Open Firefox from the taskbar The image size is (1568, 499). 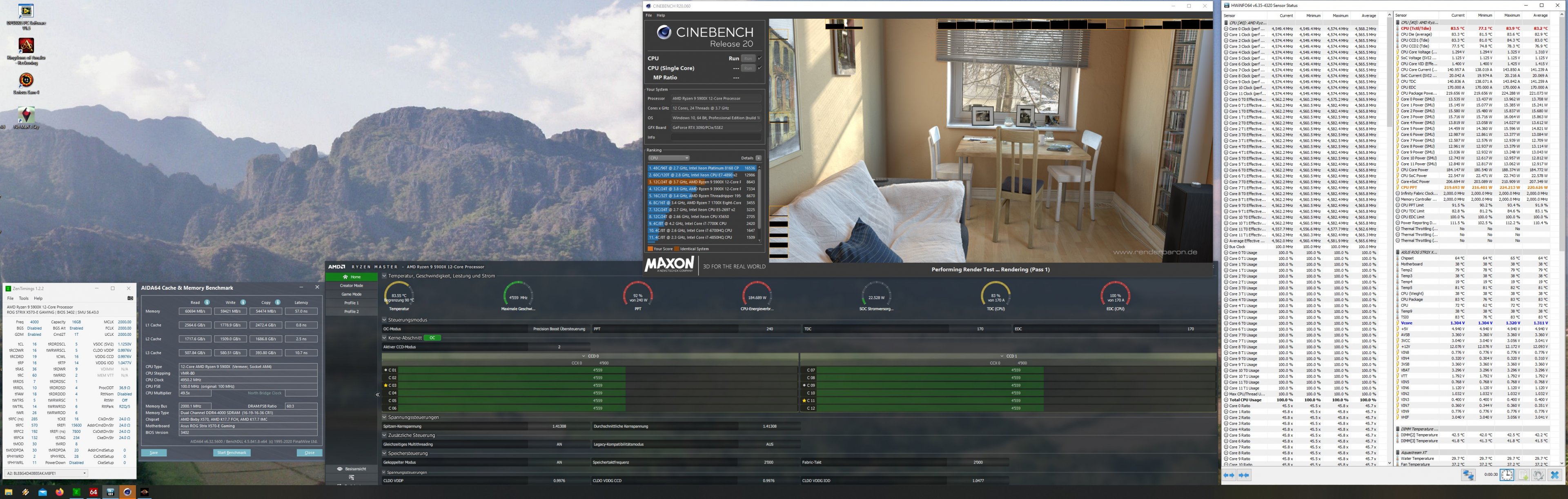click(x=60, y=492)
